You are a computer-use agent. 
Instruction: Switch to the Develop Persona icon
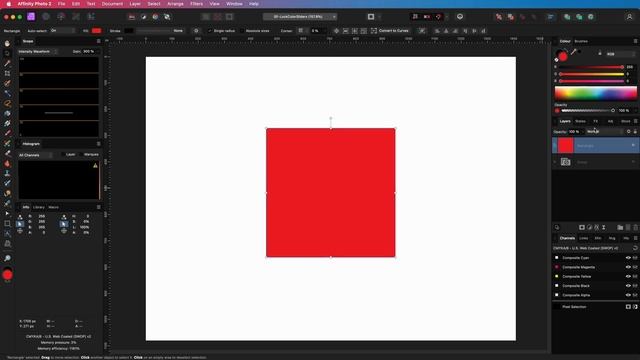[x=61, y=17]
